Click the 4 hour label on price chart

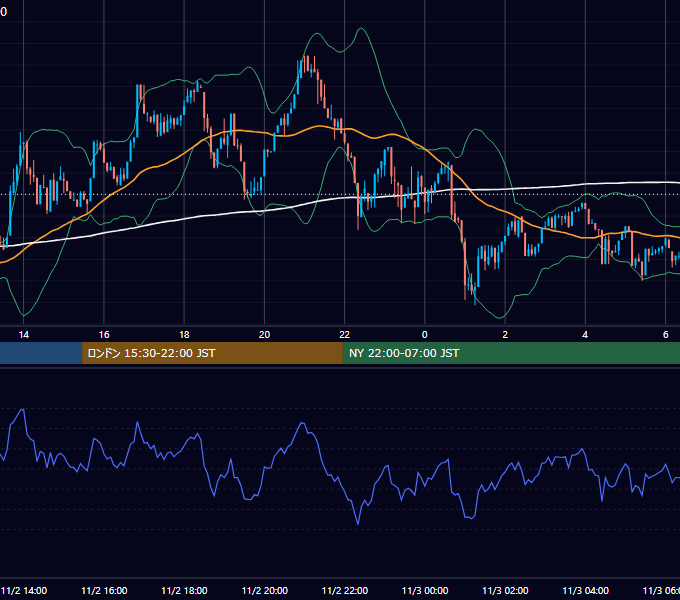click(585, 335)
